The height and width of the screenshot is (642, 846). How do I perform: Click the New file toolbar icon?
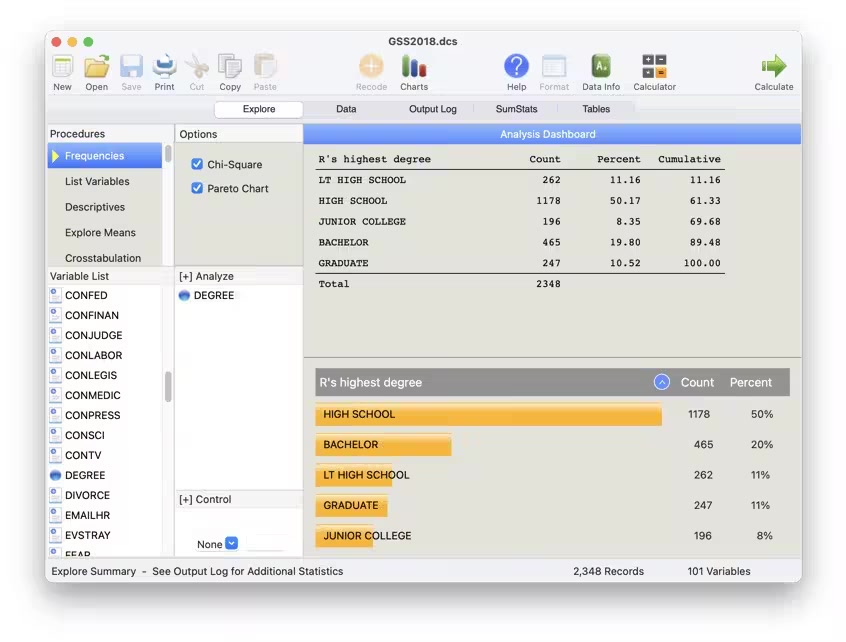click(x=62, y=67)
